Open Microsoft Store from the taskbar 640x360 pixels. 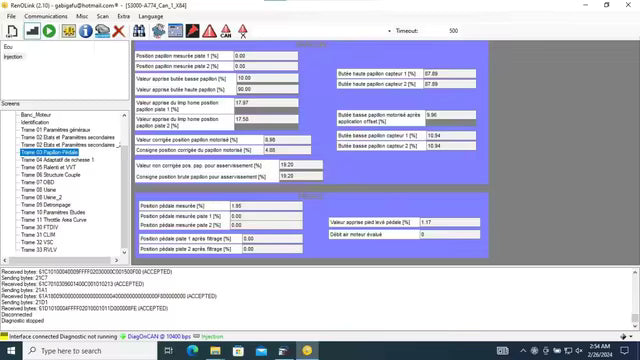[238, 351]
